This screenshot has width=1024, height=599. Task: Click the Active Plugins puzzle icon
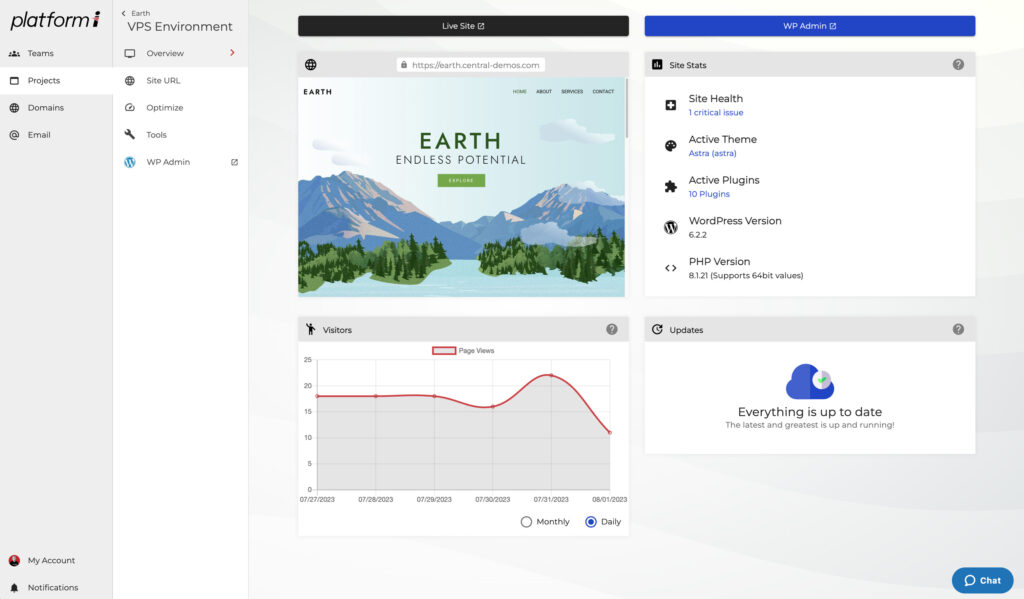[671, 187]
